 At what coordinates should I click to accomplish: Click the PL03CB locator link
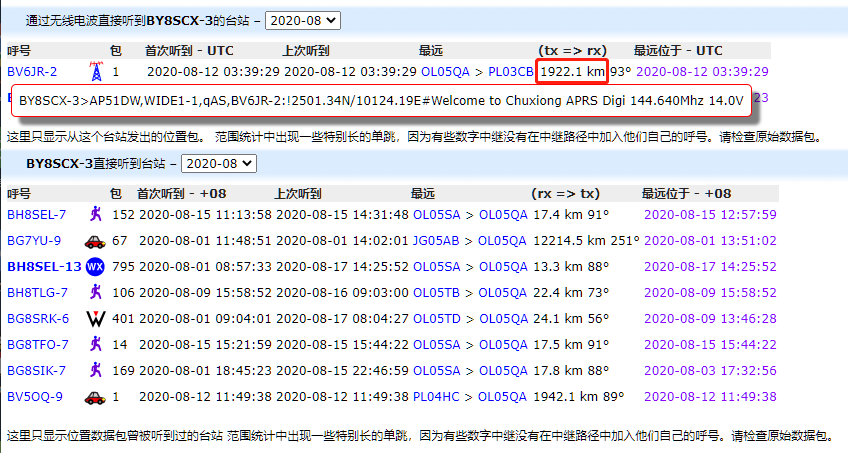click(x=510, y=72)
